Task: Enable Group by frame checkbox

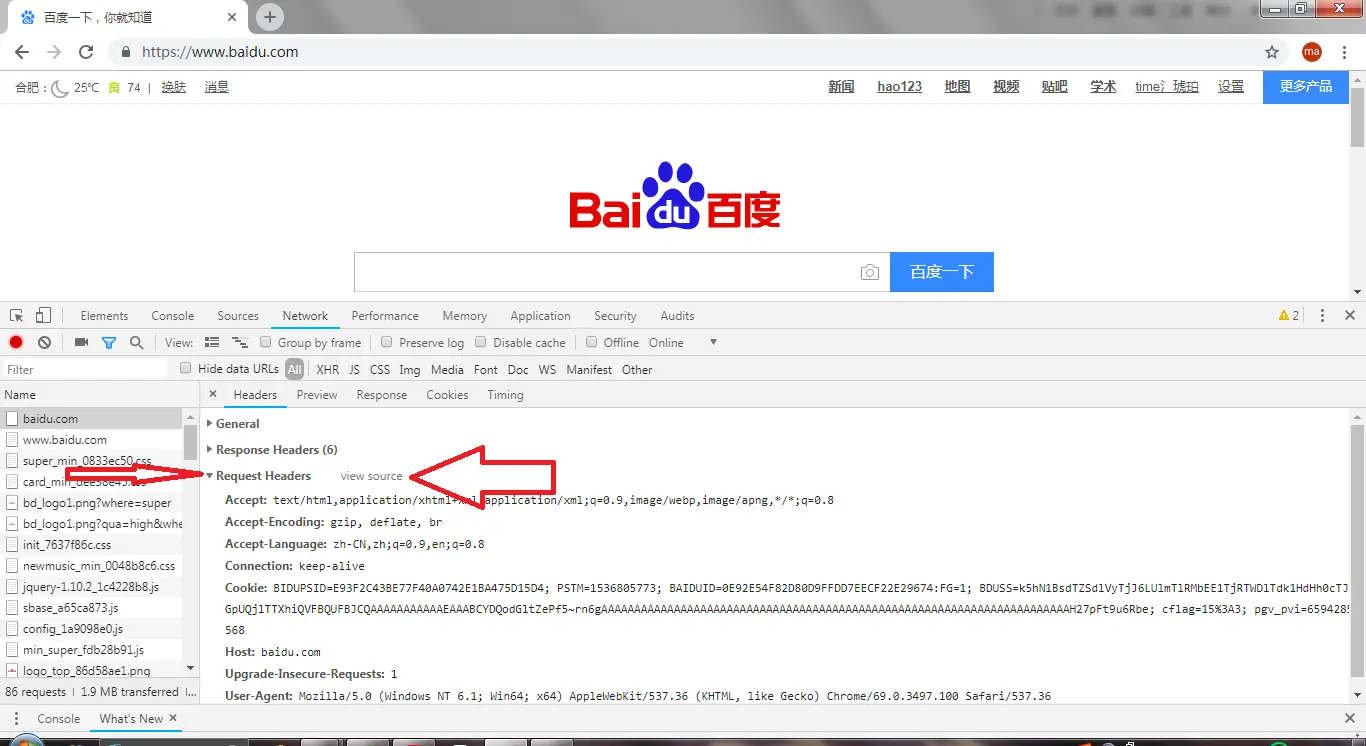Action: pos(266,342)
